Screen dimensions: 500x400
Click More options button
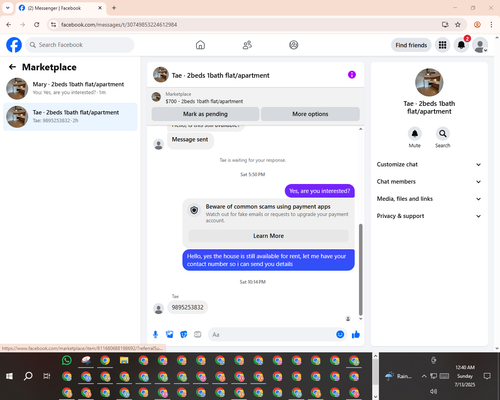pos(310,114)
